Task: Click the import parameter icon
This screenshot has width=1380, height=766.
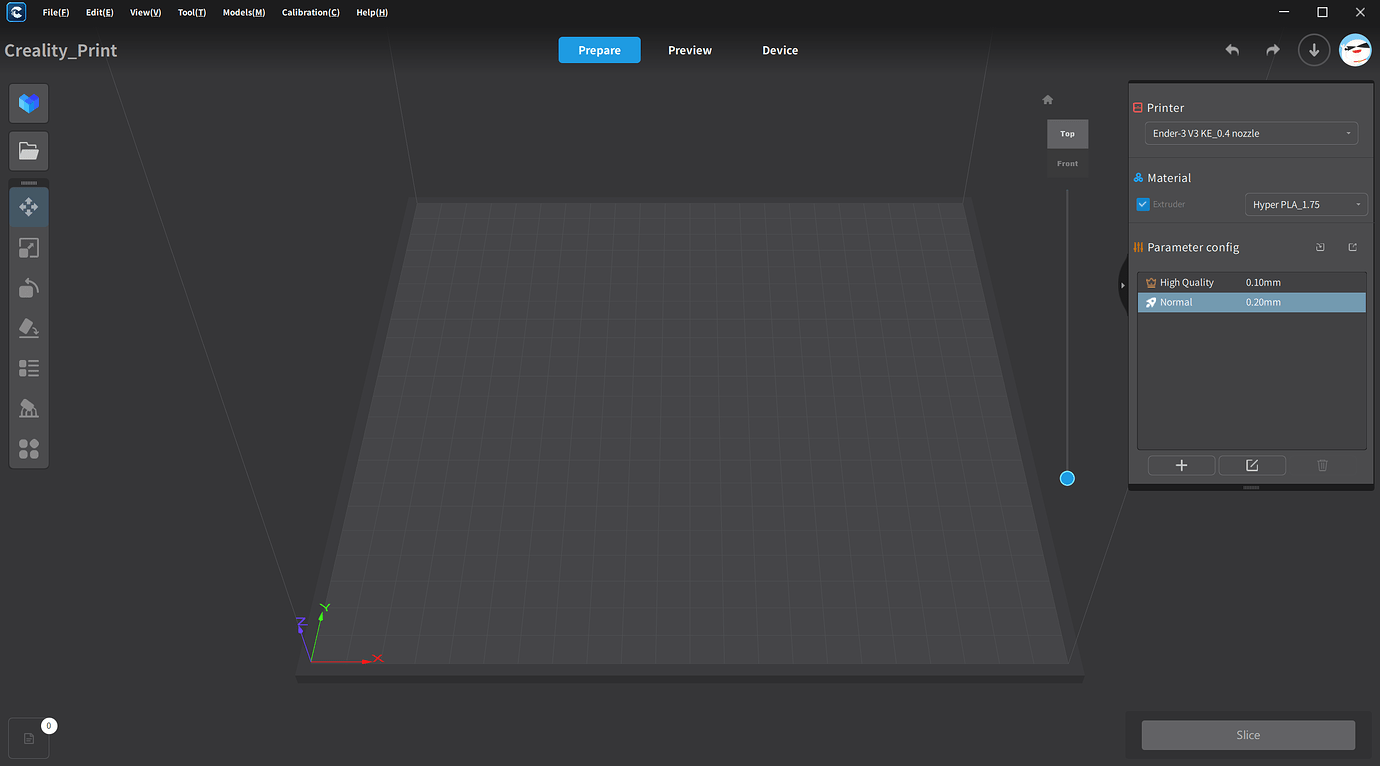Action: point(1320,247)
